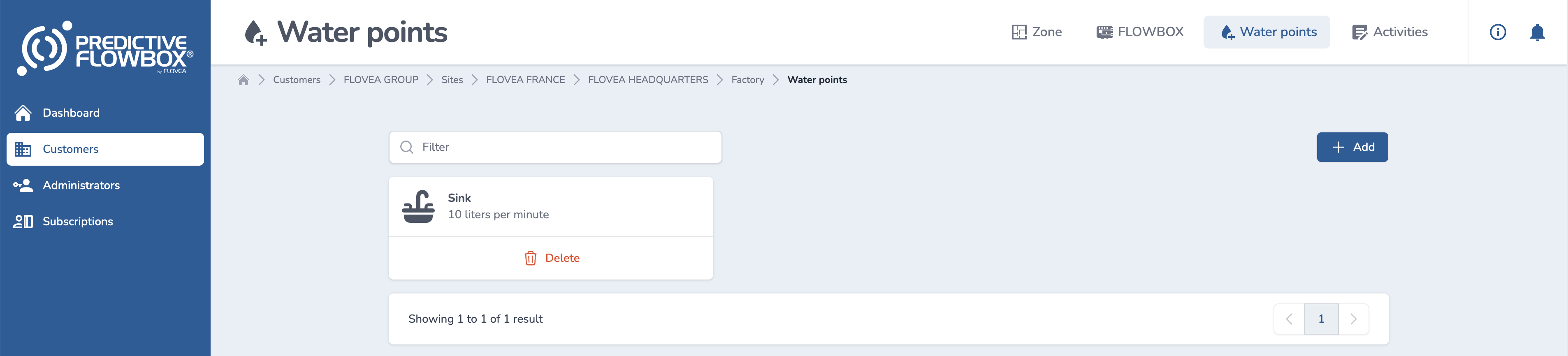This screenshot has height=356, width=1568.
Task: Open Subscriptions from the sidebar
Action: pyautogui.click(x=78, y=221)
